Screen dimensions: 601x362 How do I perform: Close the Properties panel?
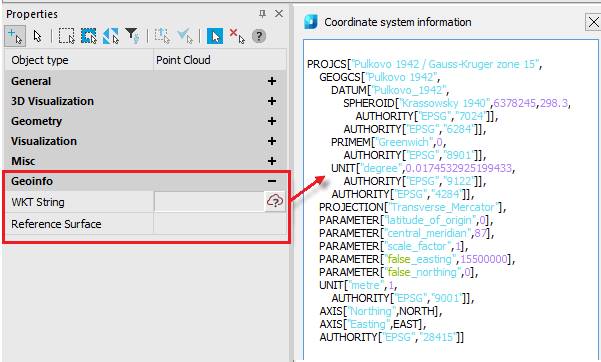[x=279, y=14]
